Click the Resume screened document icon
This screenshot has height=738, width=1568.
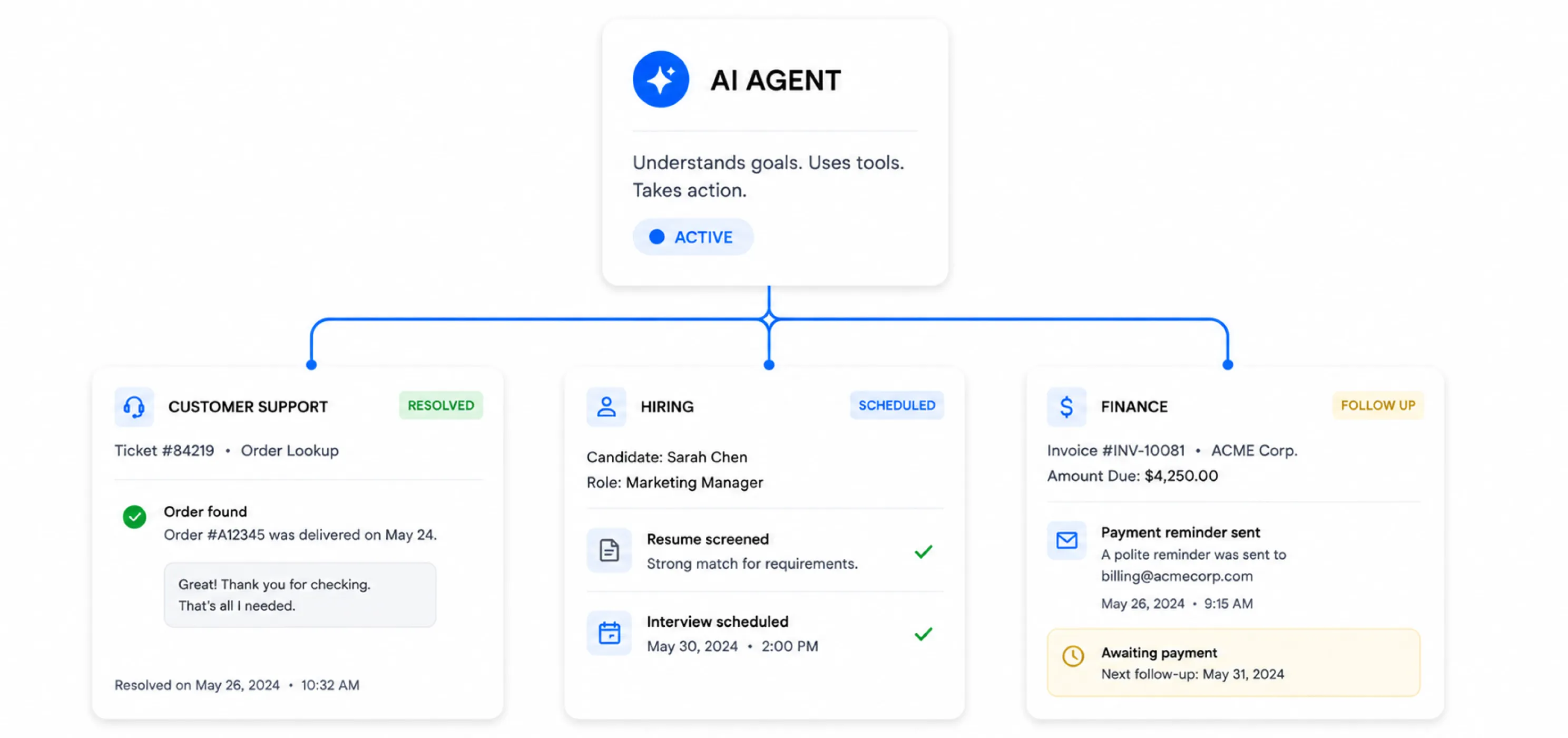[x=609, y=550]
